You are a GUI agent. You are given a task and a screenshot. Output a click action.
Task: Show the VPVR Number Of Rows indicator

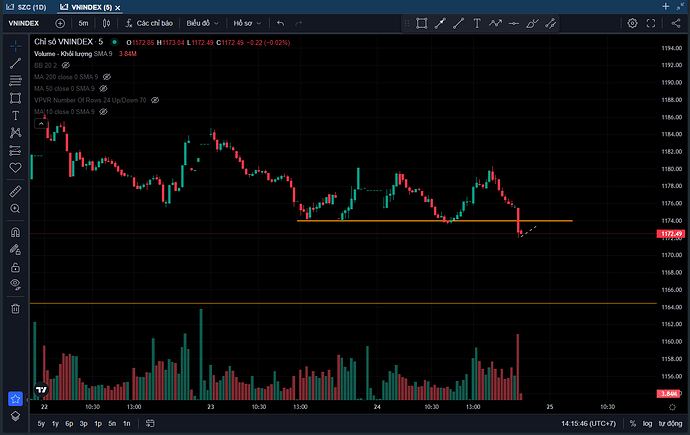[155, 100]
